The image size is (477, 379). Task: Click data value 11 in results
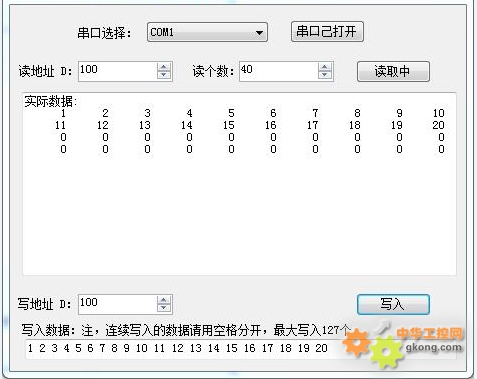point(60,125)
